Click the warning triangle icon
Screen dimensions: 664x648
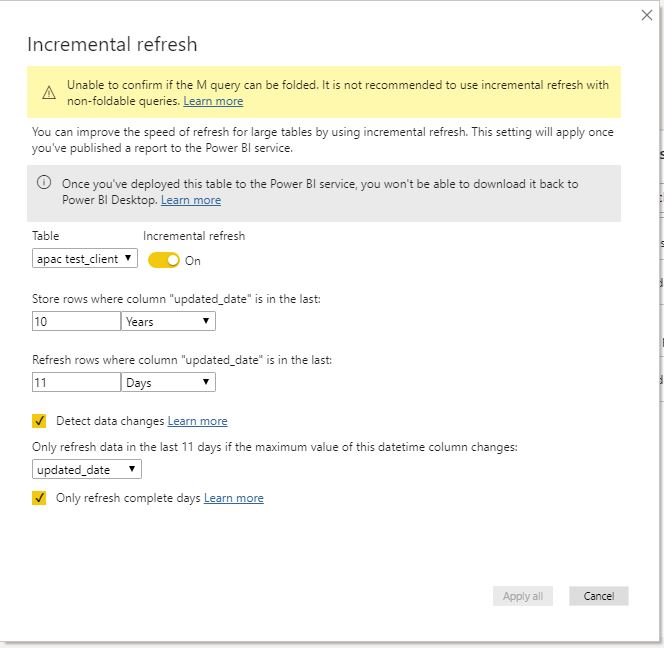(x=49, y=92)
